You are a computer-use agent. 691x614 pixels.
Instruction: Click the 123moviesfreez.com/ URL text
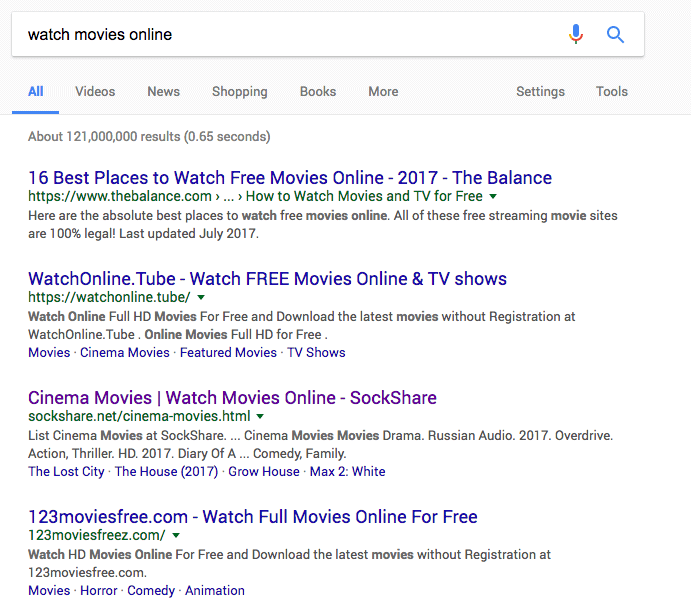tap(97, 535)
